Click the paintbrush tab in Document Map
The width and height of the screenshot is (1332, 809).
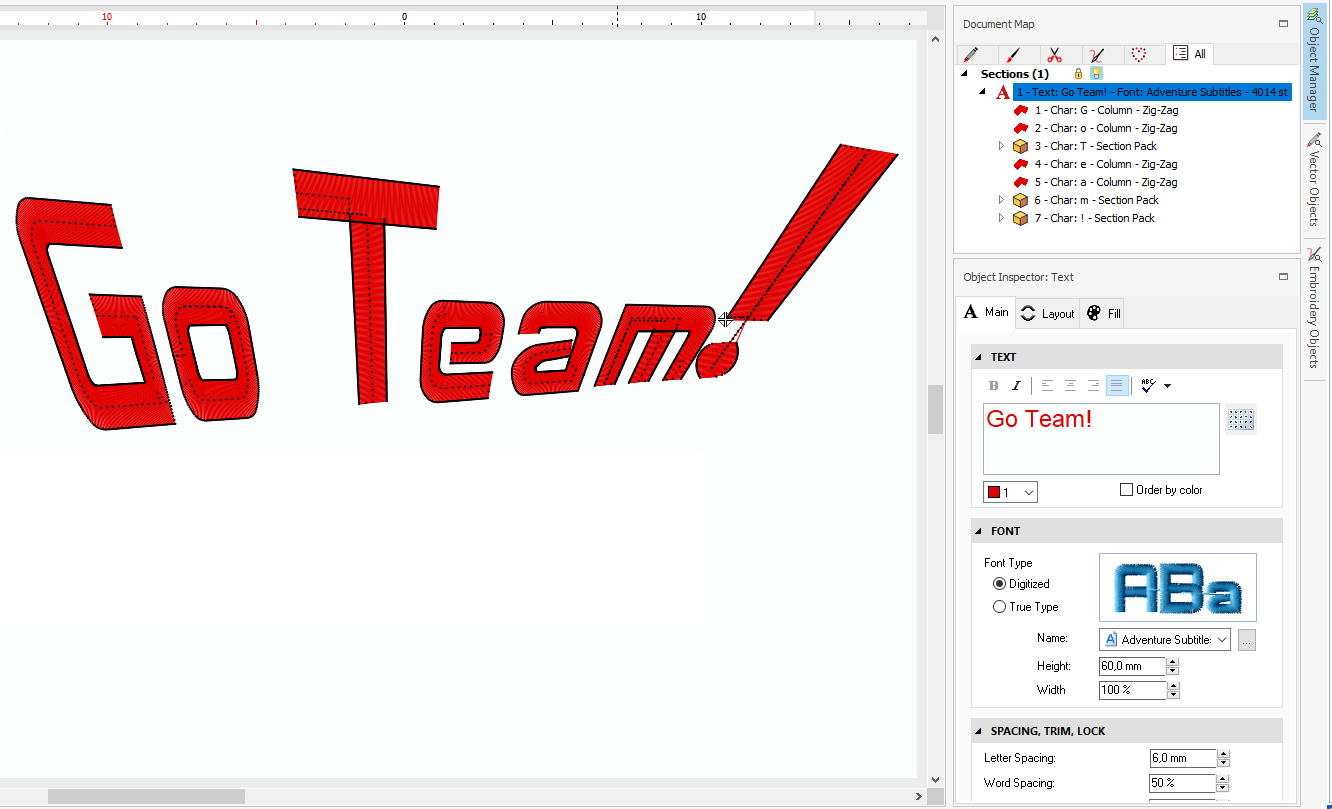[1012, 55]
